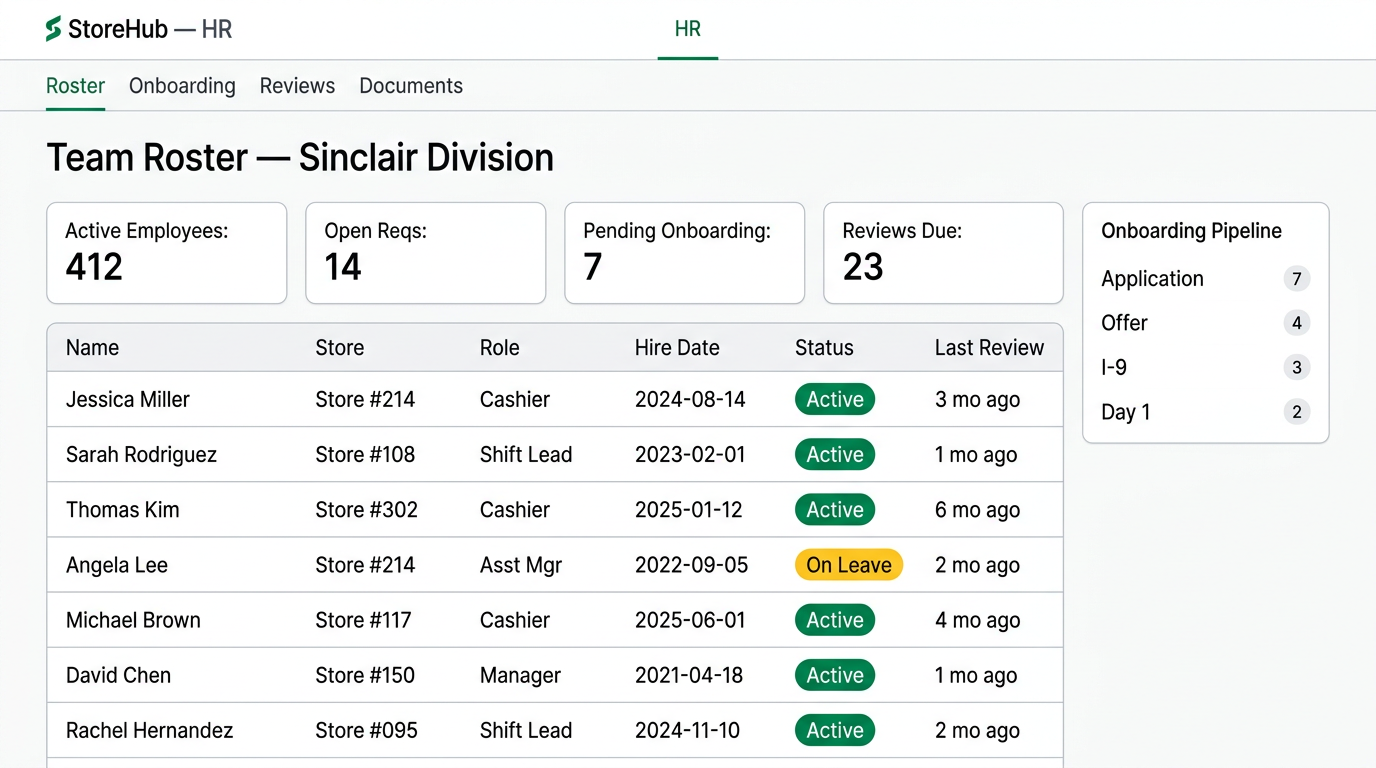Image resolution: width=1376 pixels, height=768 pixels.
Task: Sort by the Store column header
Action: point(340,348)
